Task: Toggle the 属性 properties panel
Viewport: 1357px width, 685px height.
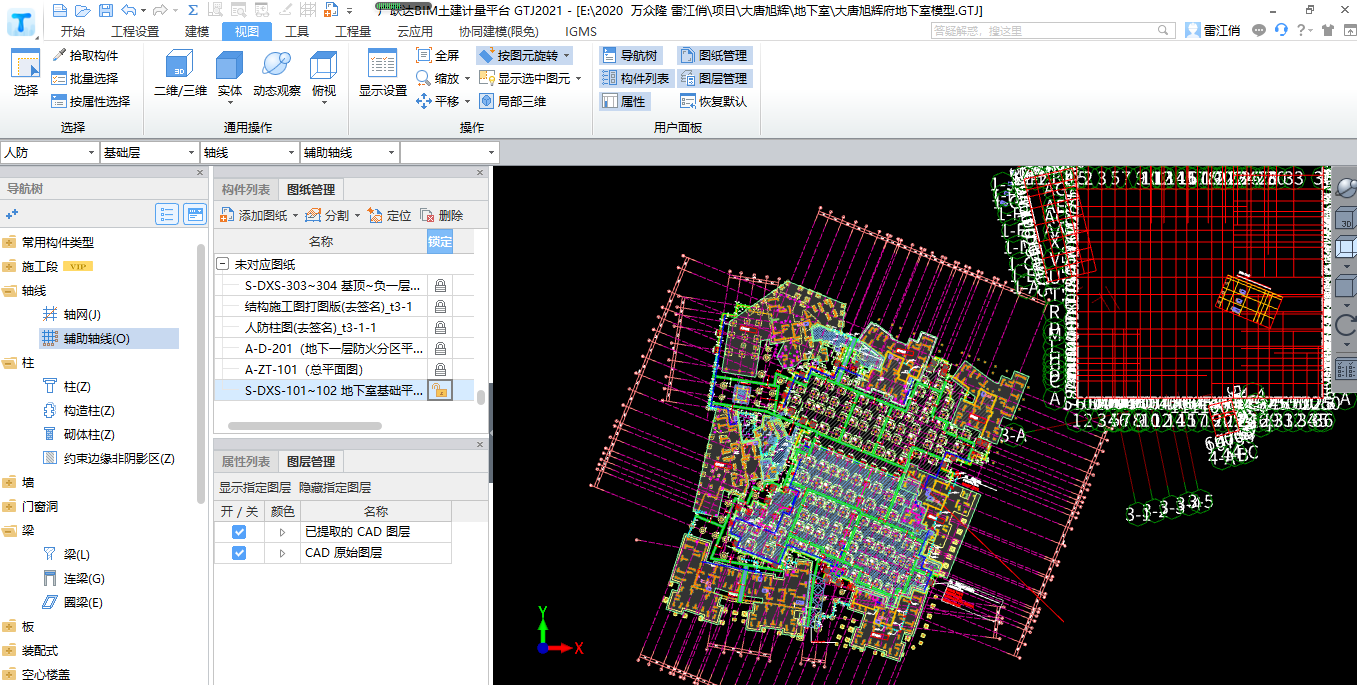Action: pyautogui.click(x=624, y=101)
